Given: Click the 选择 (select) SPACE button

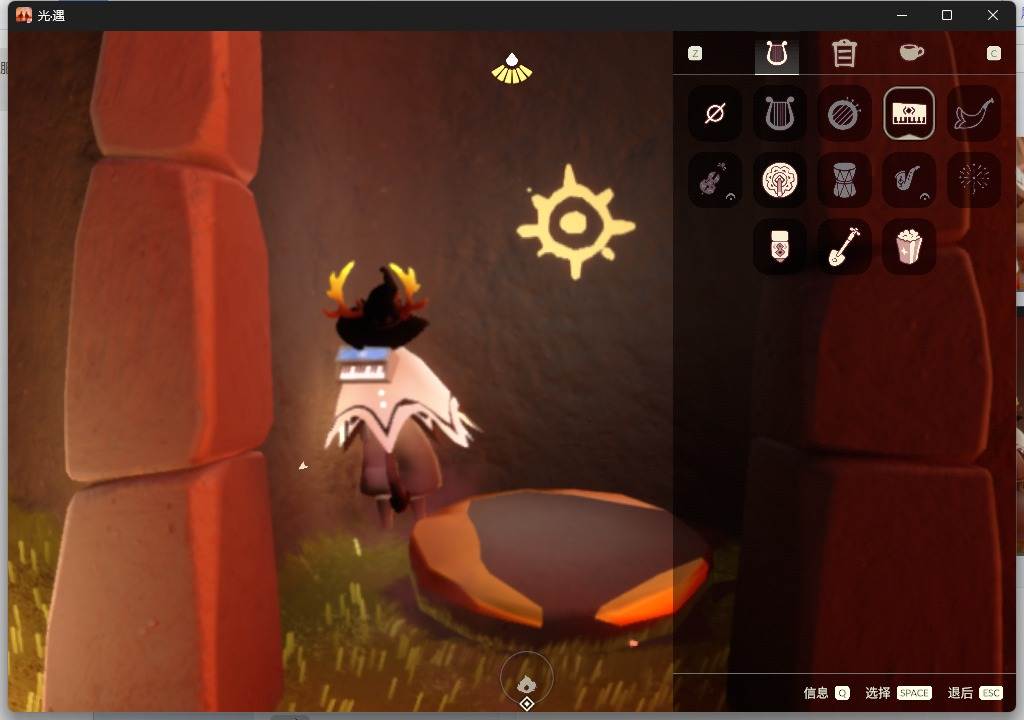Looking at the screenshot, I should click(898, 693).
